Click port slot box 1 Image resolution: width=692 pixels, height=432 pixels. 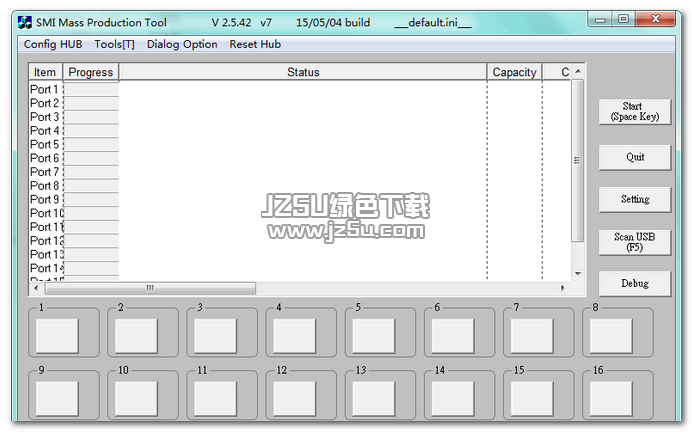pyautogui.click(x=57, y=336)
